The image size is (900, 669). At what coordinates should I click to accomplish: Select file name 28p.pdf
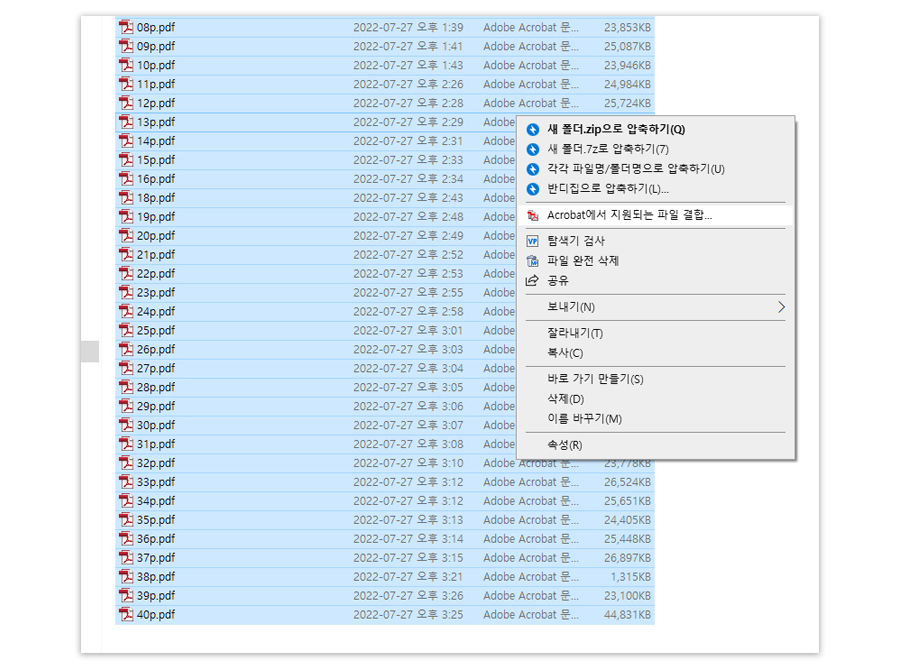(x=156, y=387)
